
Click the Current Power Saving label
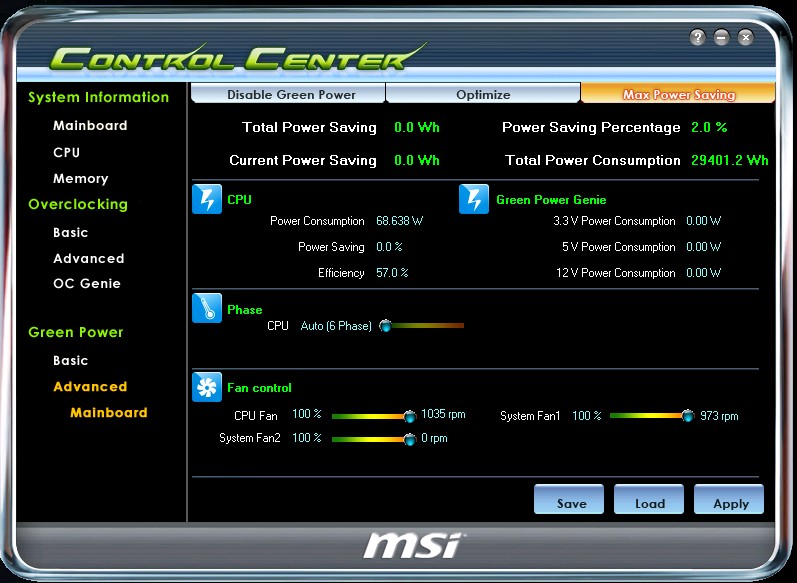[x=303, y=160]
